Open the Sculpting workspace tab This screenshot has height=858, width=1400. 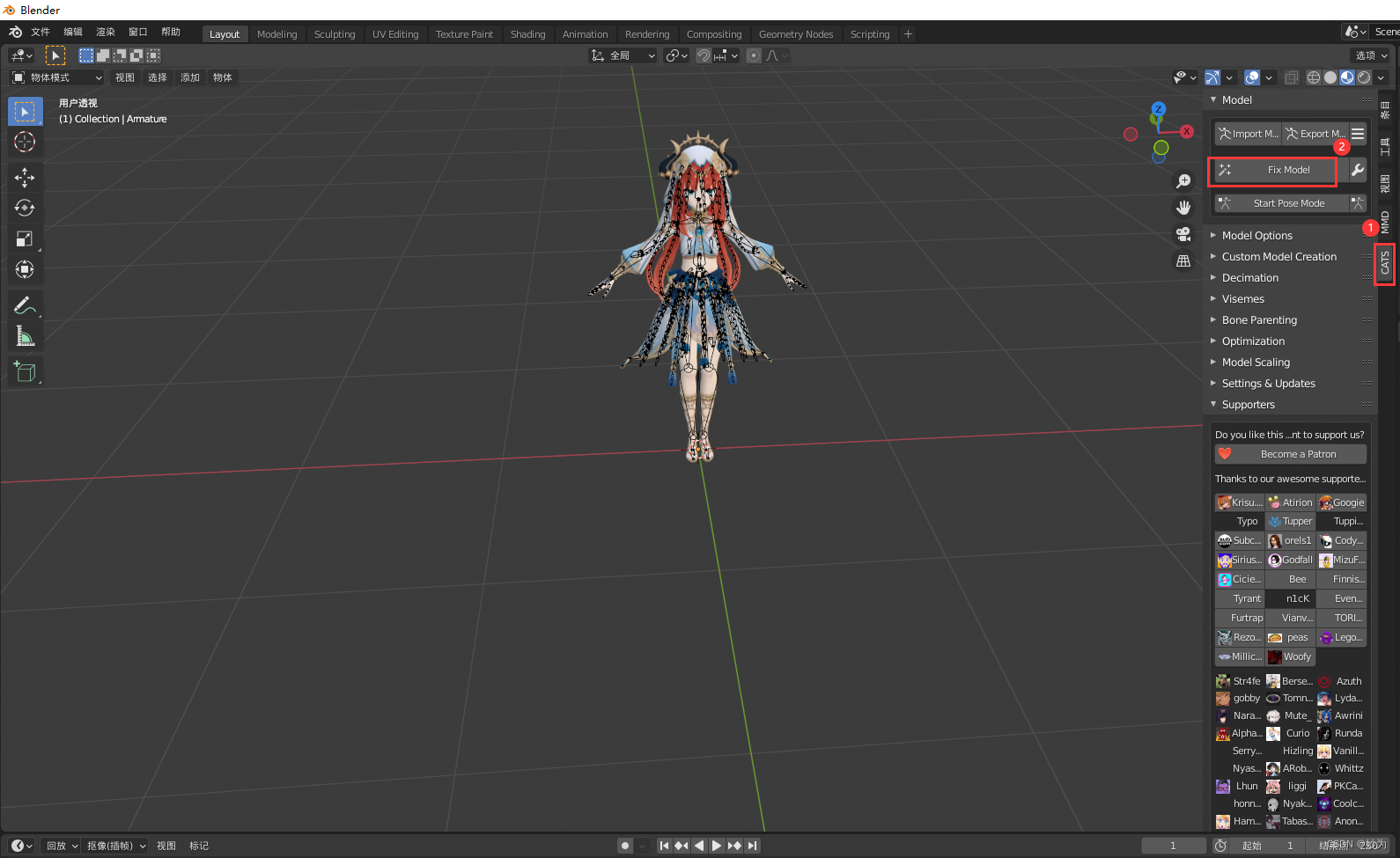[x=335, y=34]
